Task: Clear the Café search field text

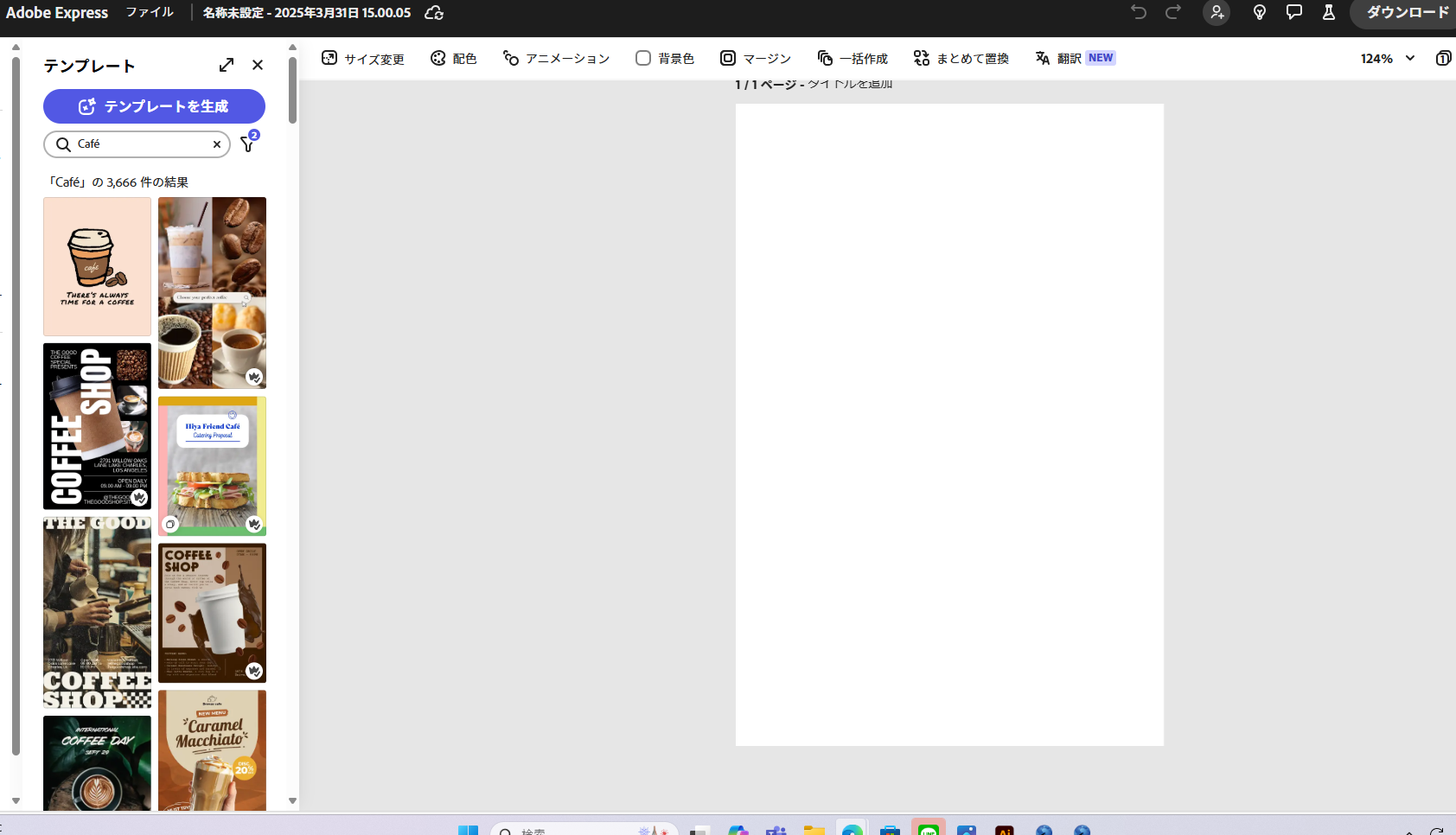Action: (217, 144)
